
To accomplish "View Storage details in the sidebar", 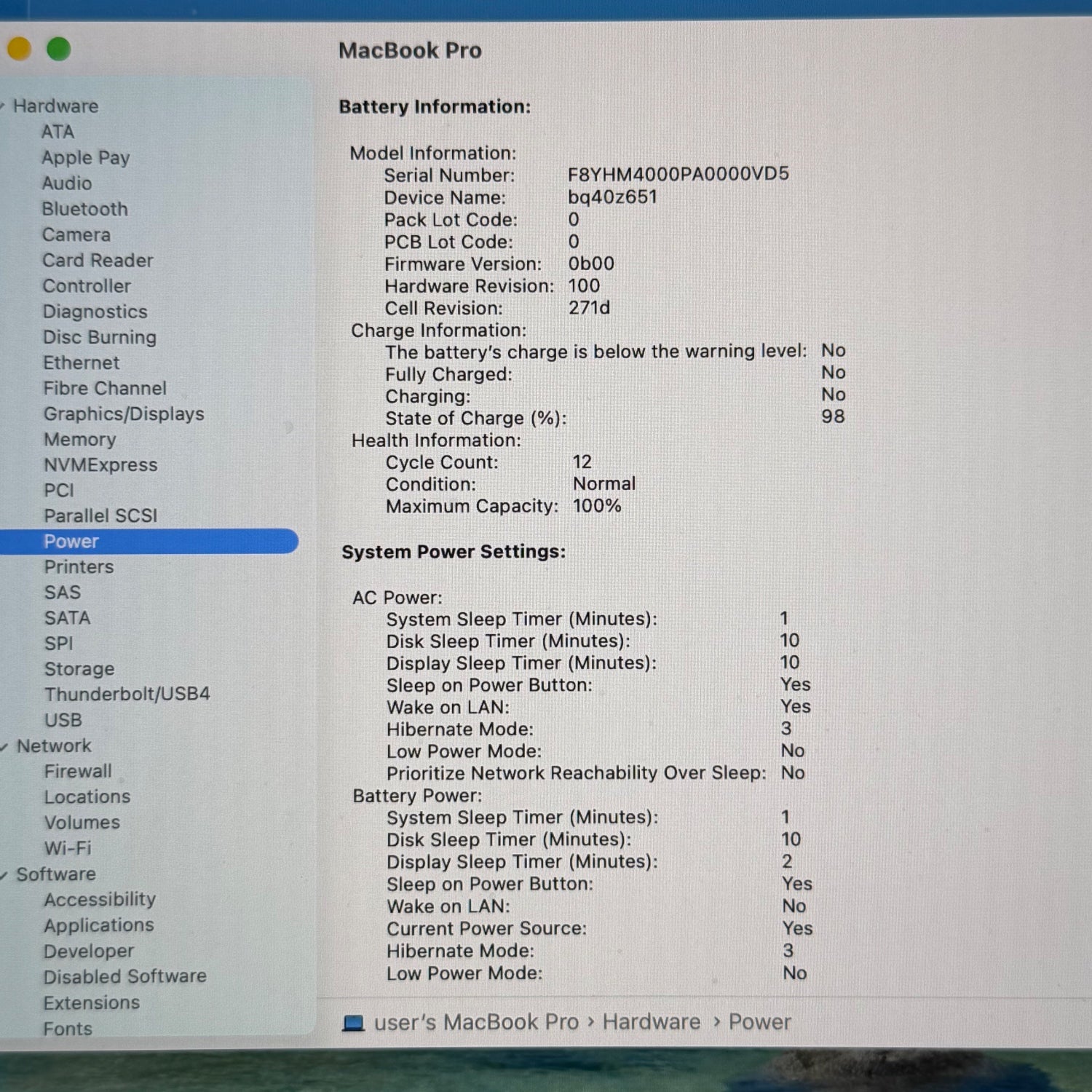I will pyautogui.click(x=79, y=669).
